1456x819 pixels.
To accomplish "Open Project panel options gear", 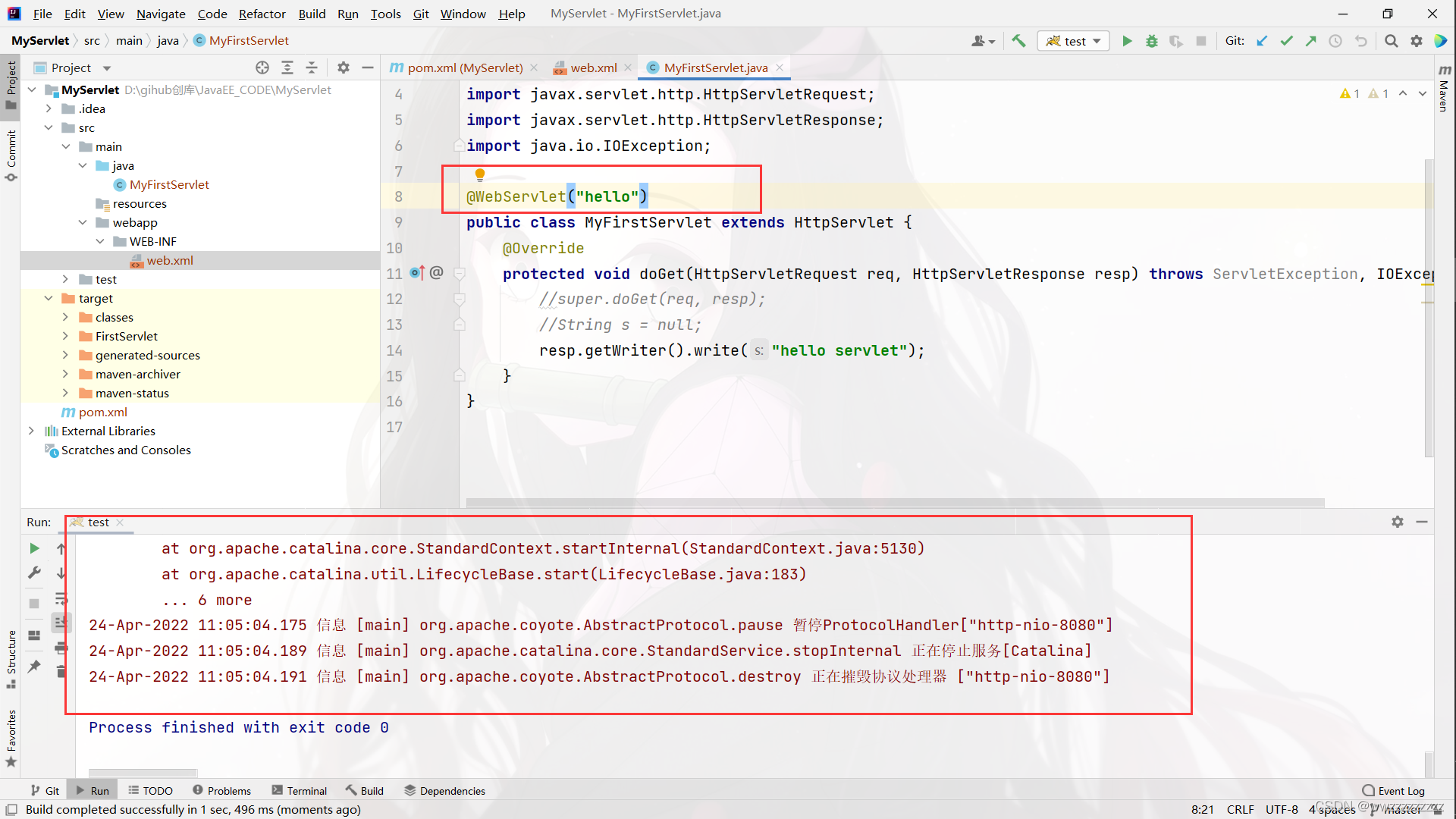I will click(x=344, y=67).
